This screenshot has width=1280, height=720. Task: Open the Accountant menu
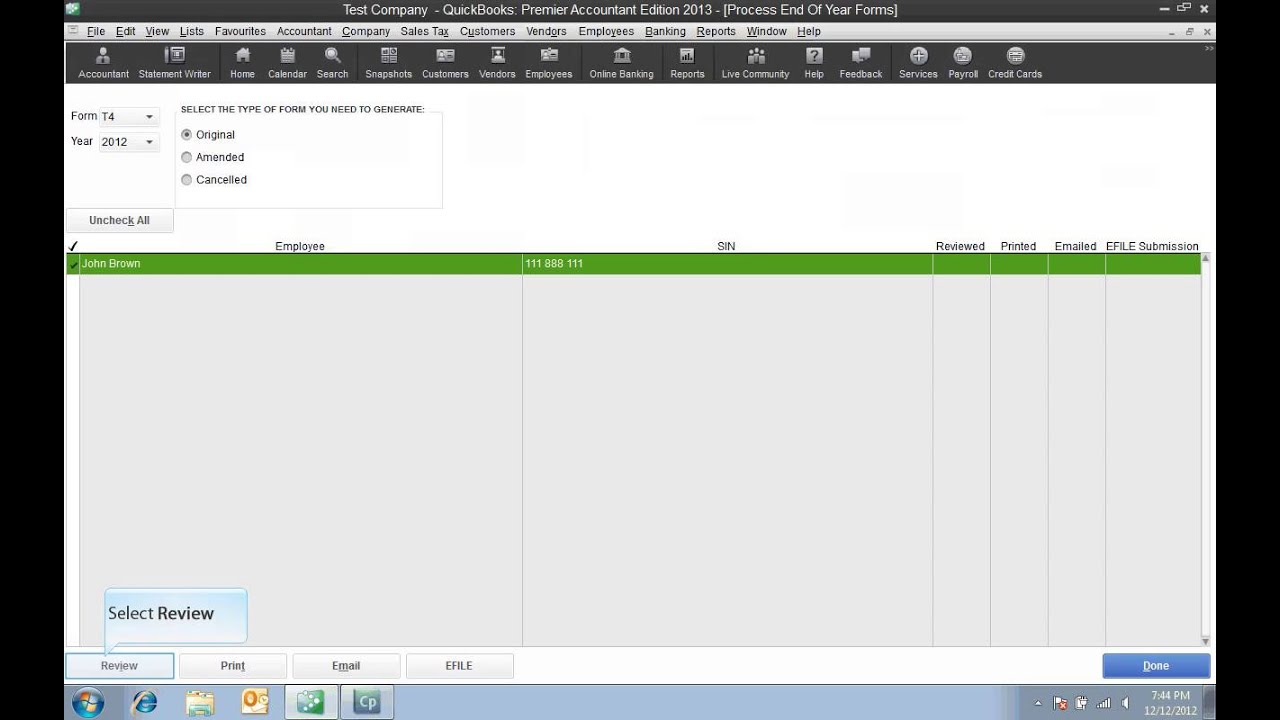(304, 31)
